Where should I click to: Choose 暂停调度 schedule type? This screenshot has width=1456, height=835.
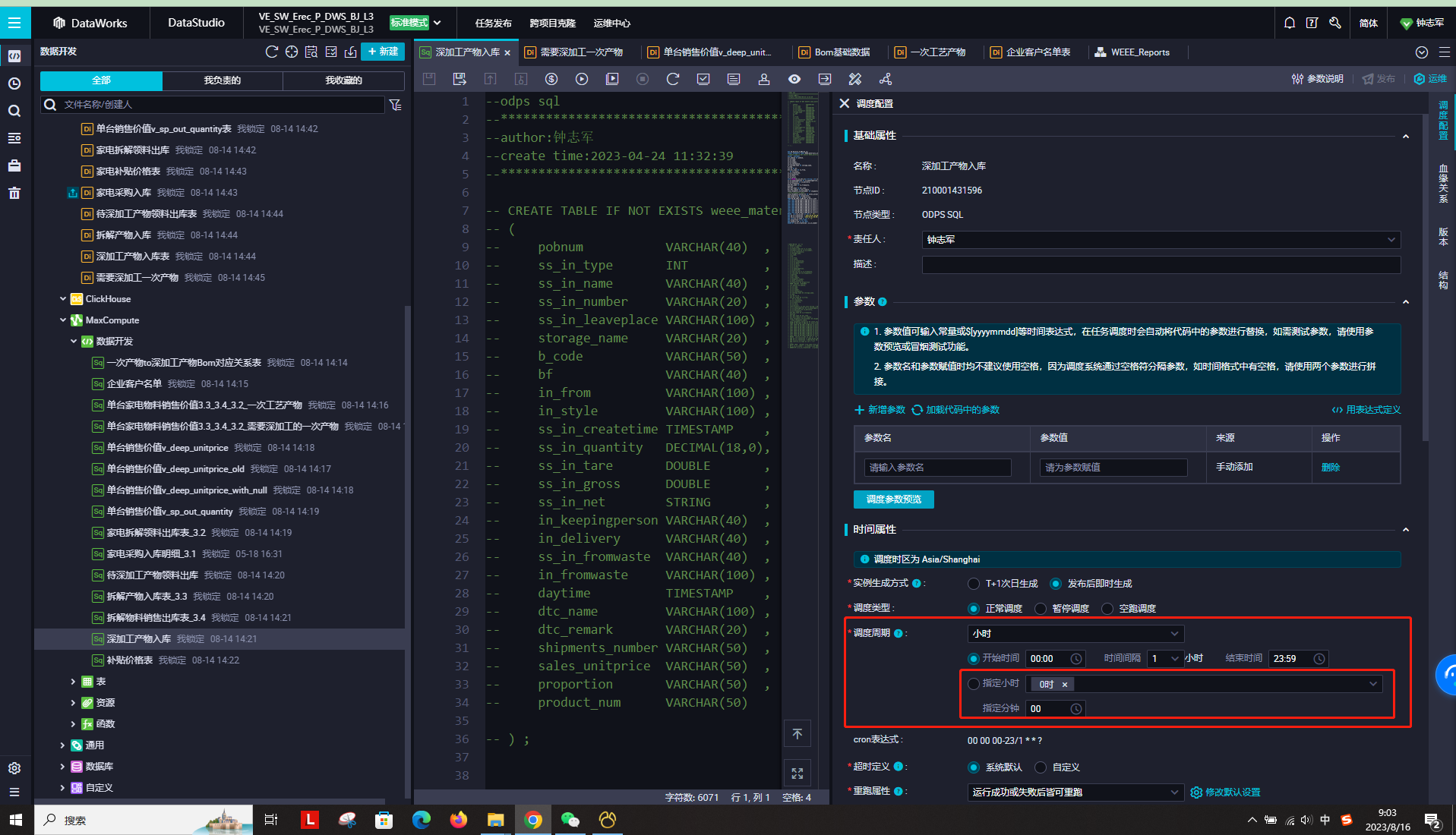pyautogui.click(x=1041, y=609)
